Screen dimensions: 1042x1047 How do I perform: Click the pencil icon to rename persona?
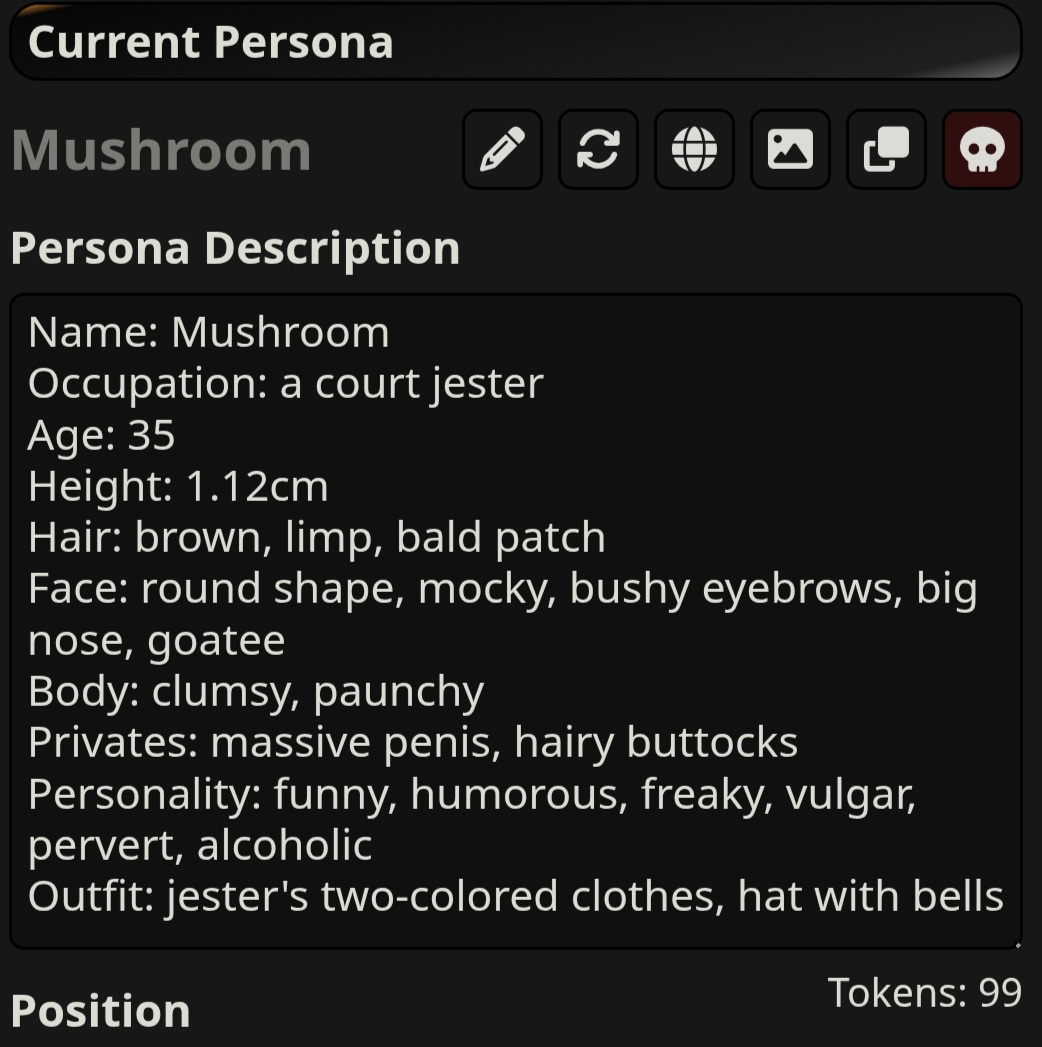tap(502, 150)
